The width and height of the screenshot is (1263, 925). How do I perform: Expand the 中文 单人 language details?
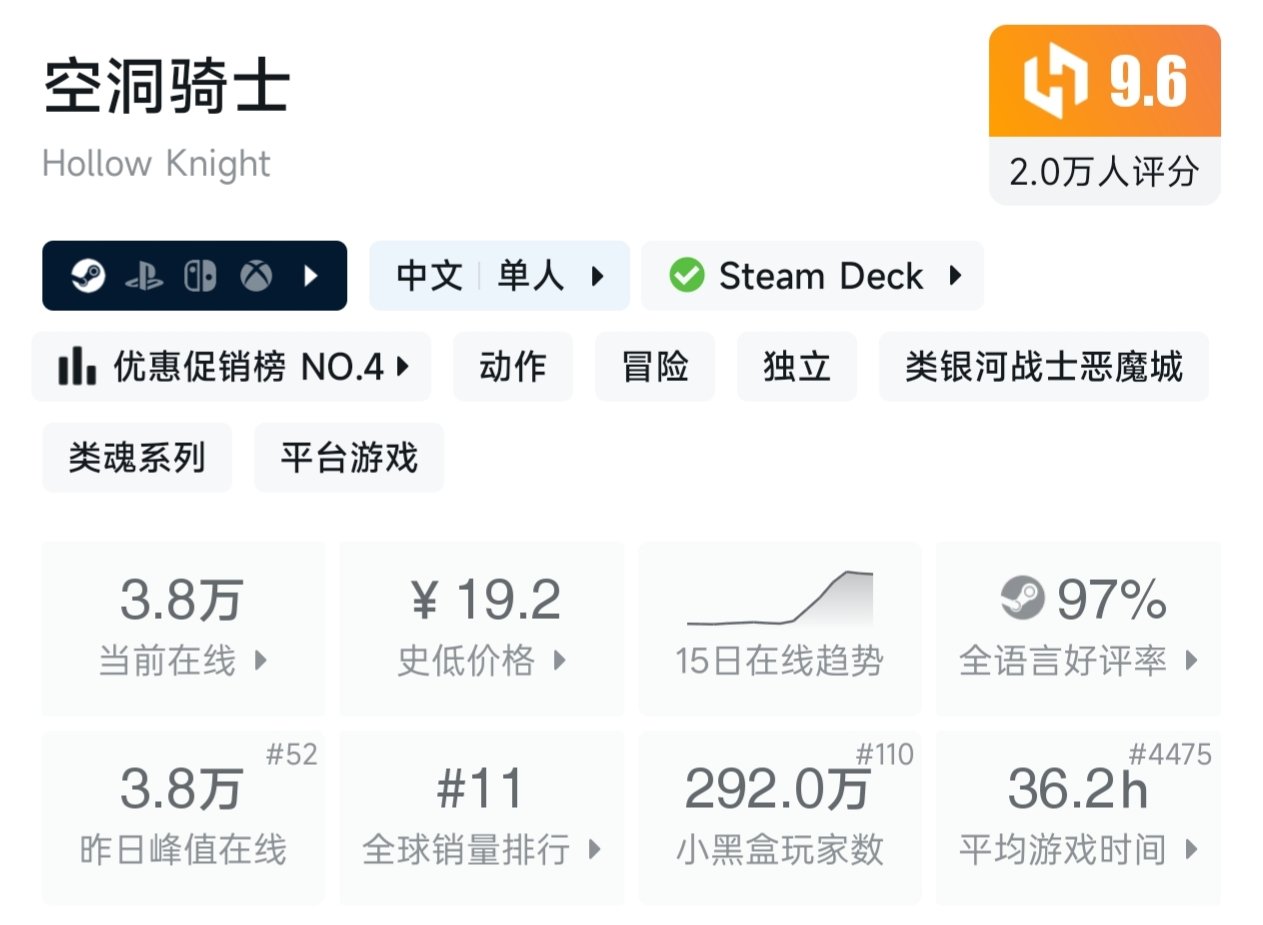click(x=500, y=276)
